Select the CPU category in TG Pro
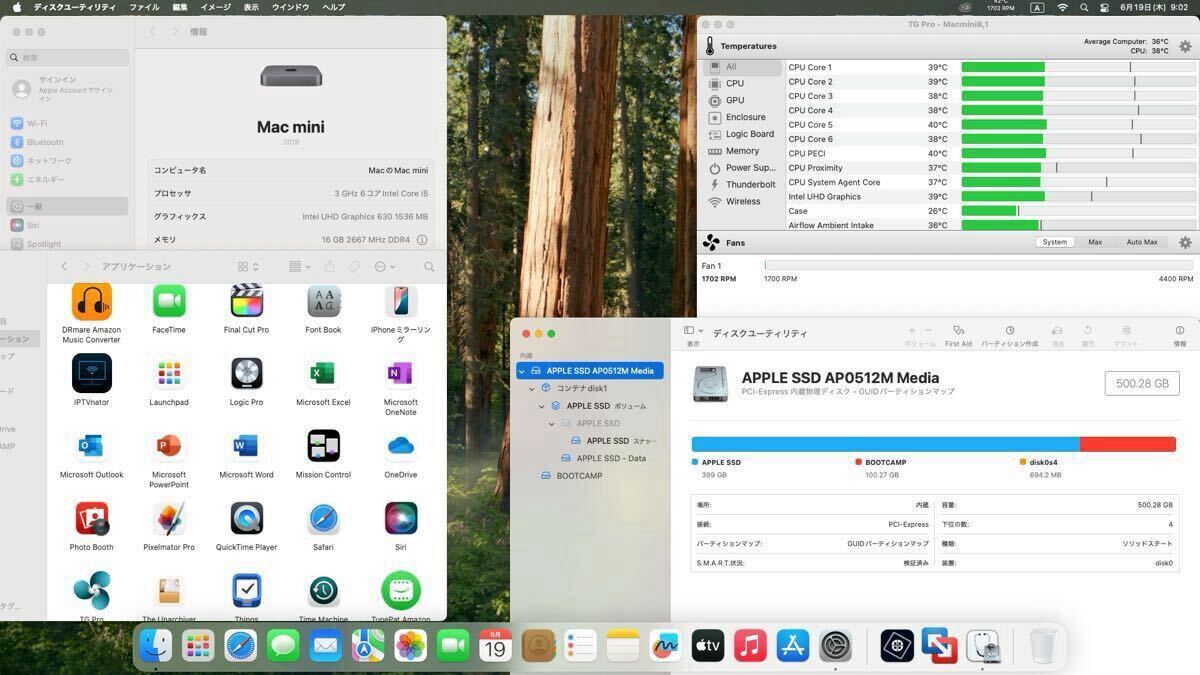This screenshot has height=675, width=1200. coord(743,84)
